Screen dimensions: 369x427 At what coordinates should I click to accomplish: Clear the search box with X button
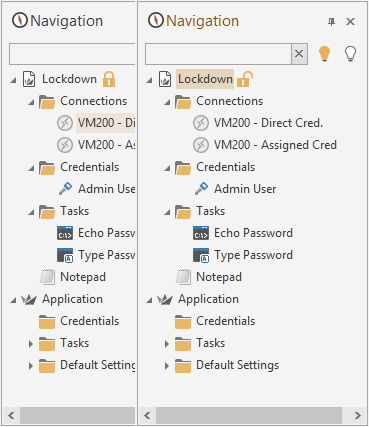point(299,53)
